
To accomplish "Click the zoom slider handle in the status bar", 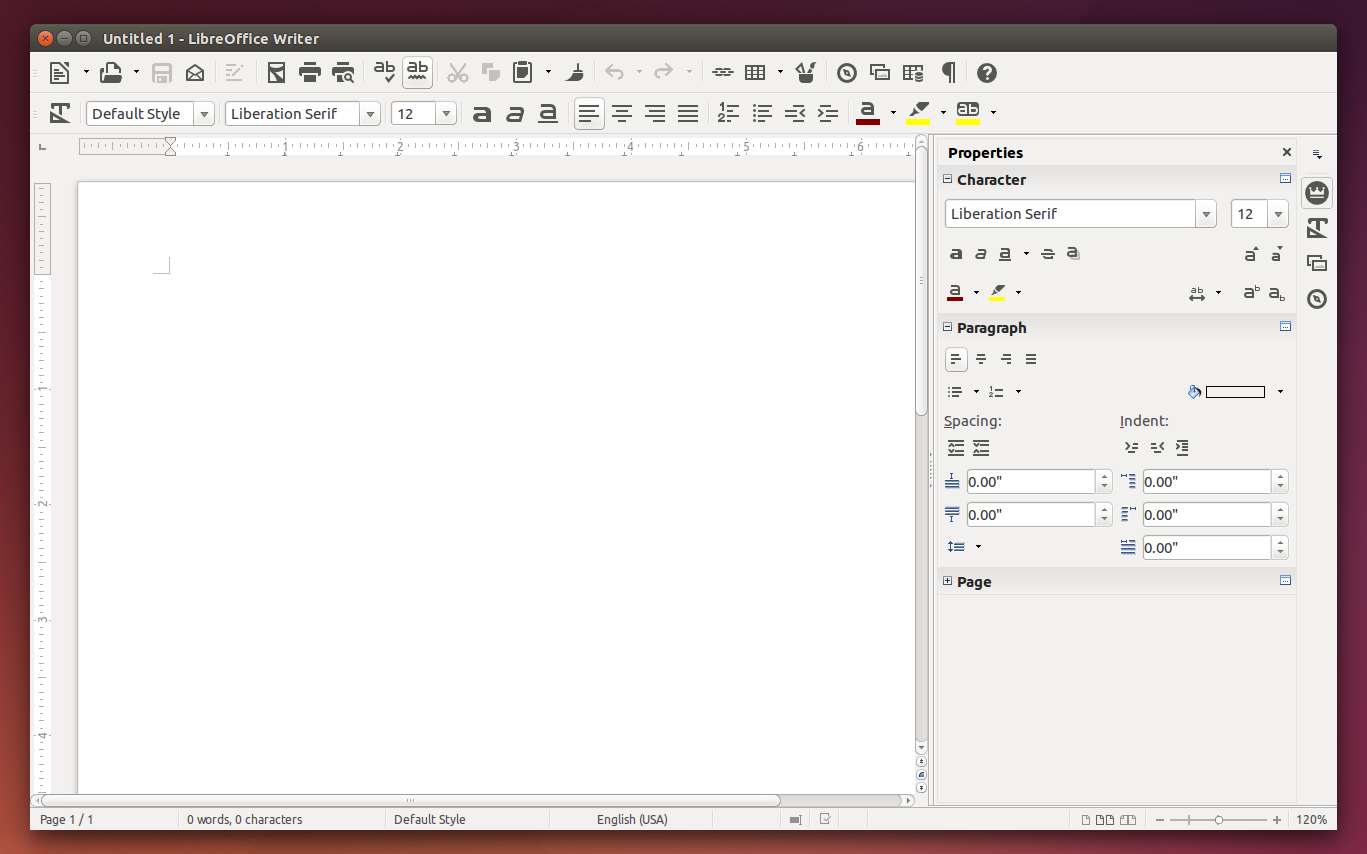I will [1219, 820].
